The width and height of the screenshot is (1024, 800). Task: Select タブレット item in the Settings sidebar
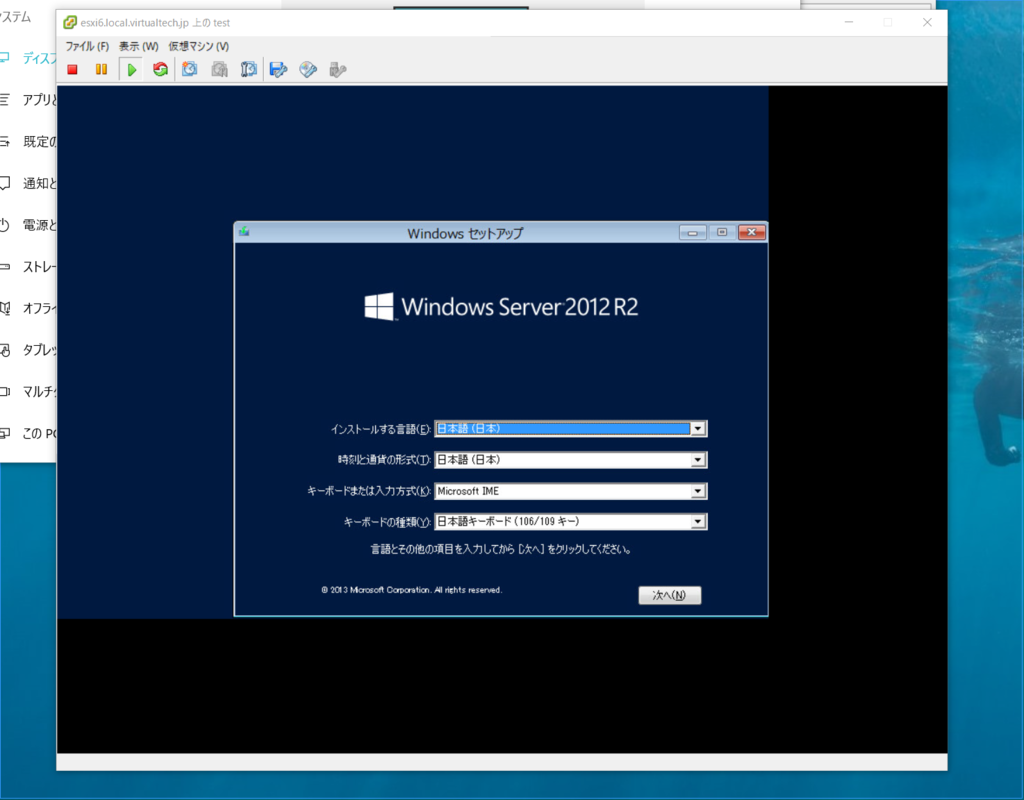(28, 350)
